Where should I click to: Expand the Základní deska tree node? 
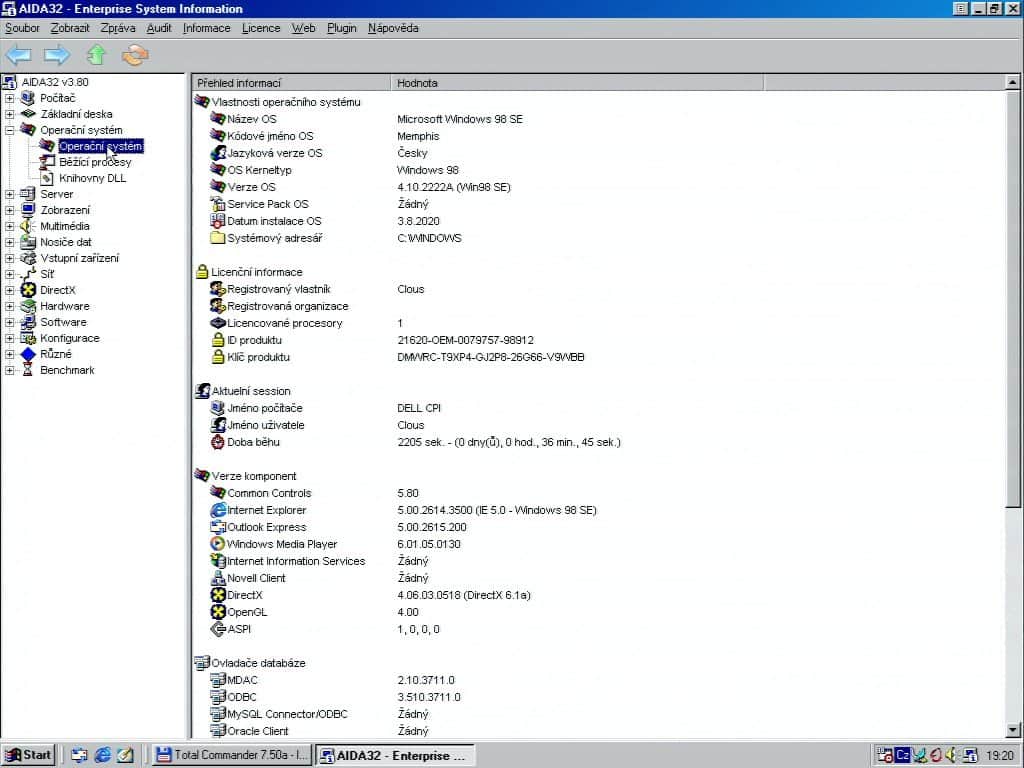click(x=9, y=114)
